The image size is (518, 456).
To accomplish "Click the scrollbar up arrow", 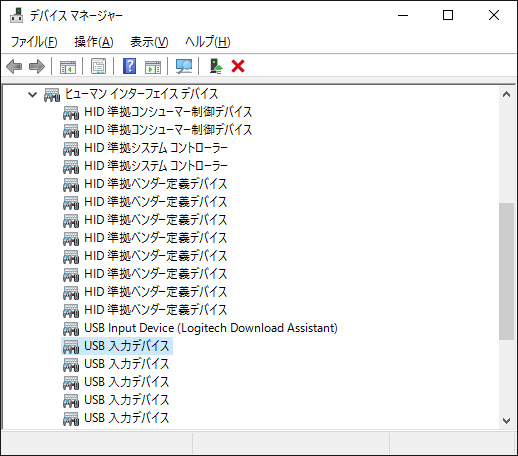I will coord(506,94).
